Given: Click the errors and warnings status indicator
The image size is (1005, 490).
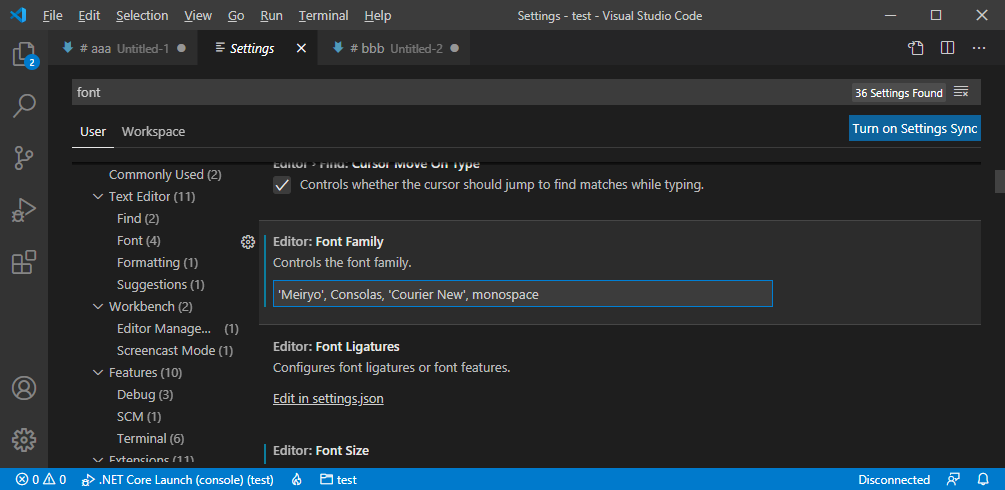Looking at the screenshot, I should (x=41, y=480).
